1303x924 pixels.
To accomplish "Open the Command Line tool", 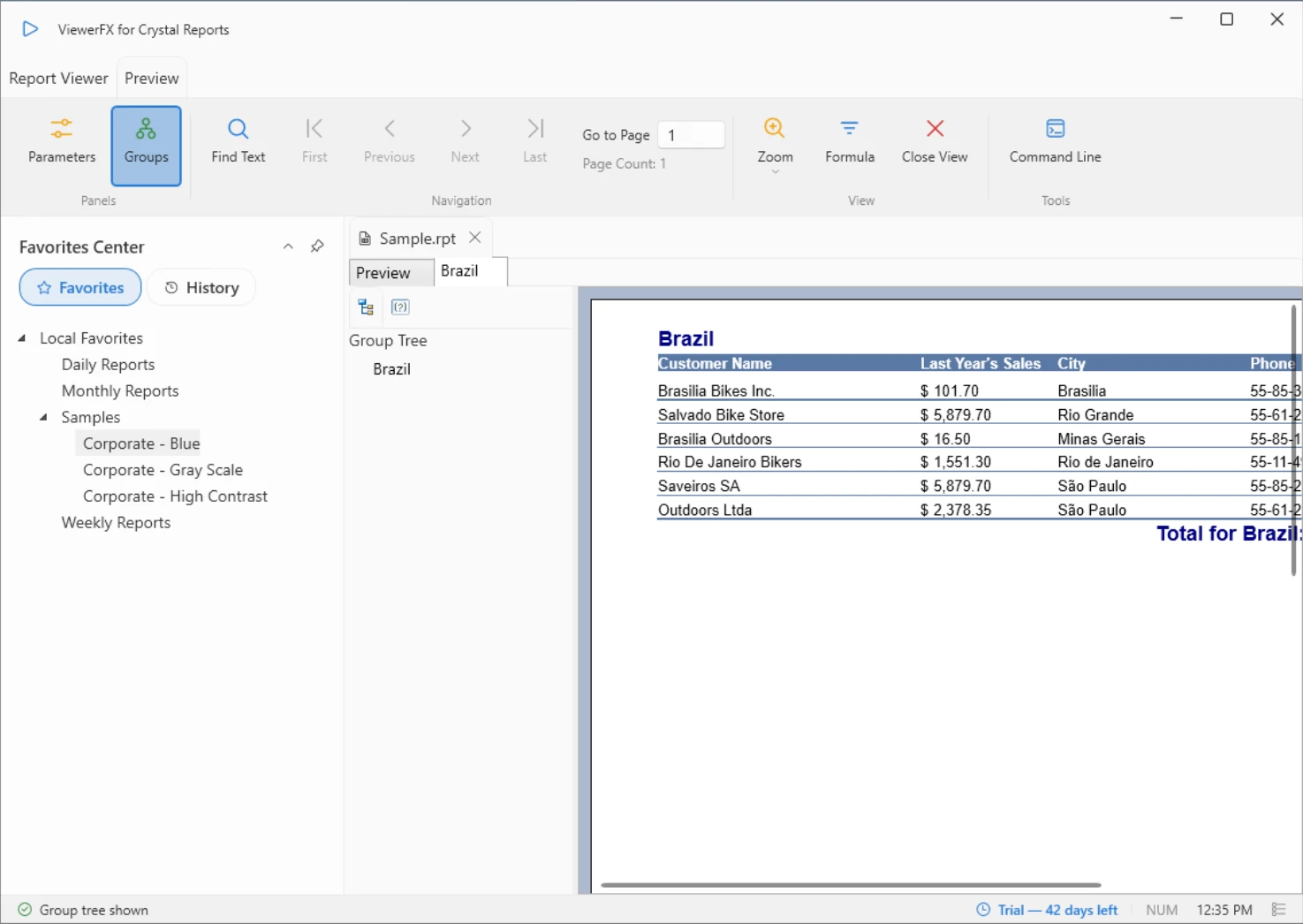I will (x=1056, y=142).
